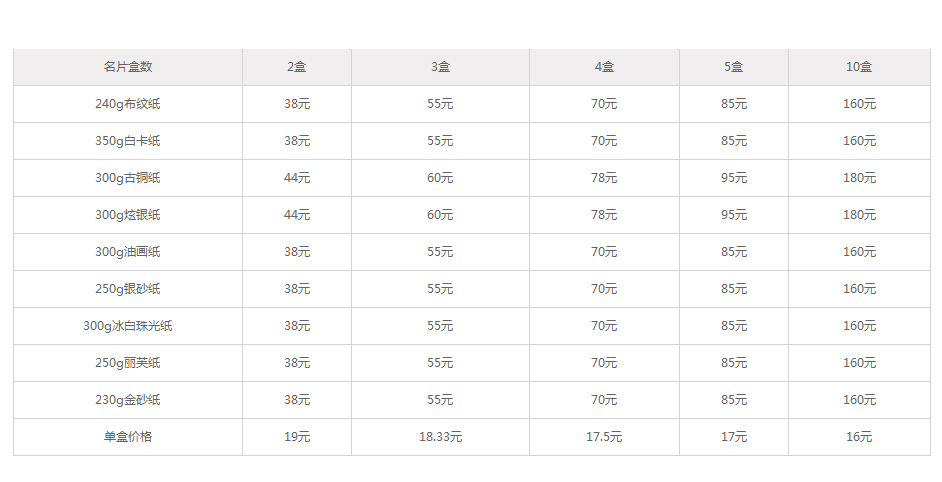Click the 300g冰白珠光纸 row label
The image size is (942, 482).
tap(128, 326)
